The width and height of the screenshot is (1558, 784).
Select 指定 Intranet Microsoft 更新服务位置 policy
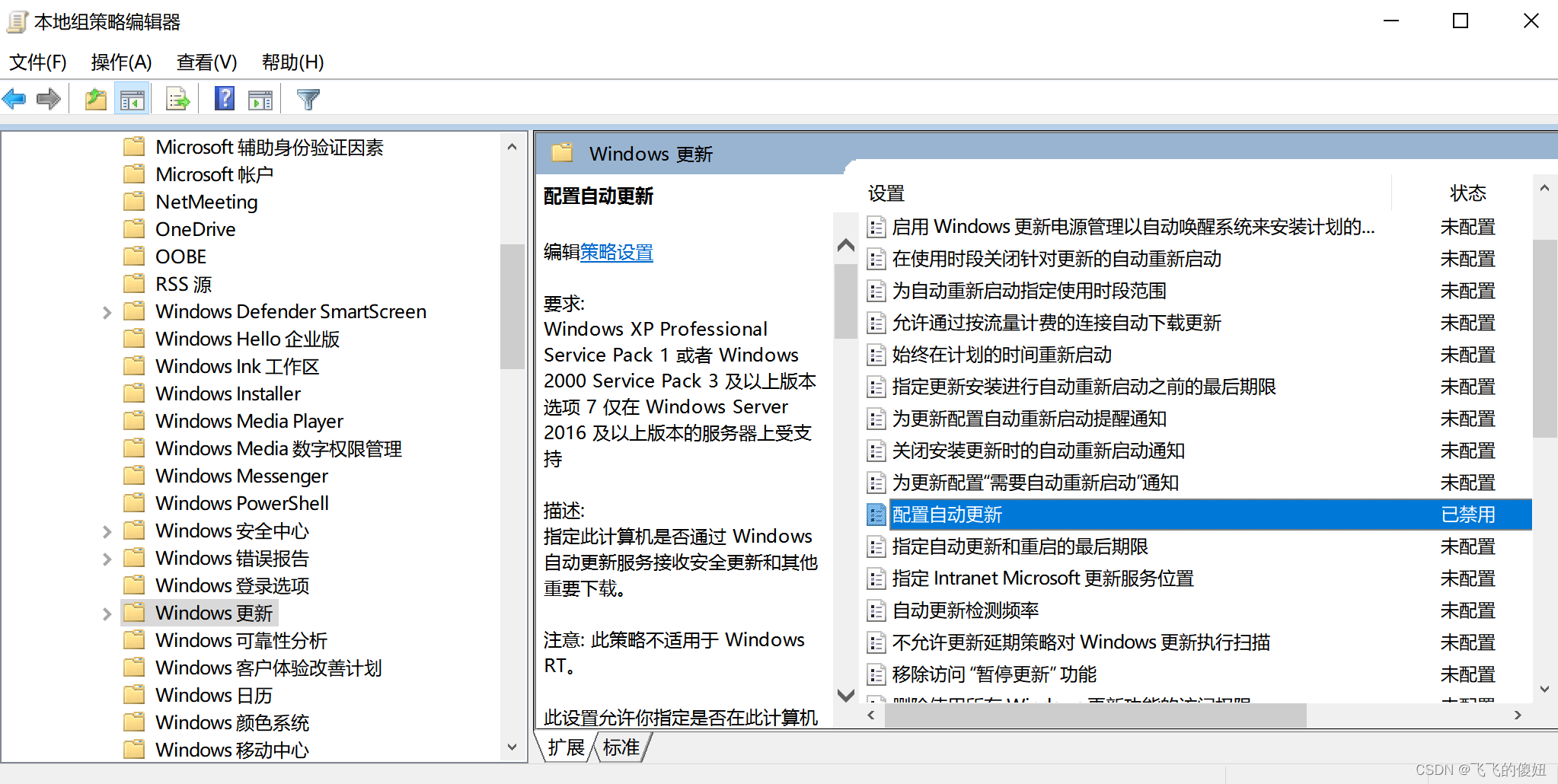pos(1042,578)
